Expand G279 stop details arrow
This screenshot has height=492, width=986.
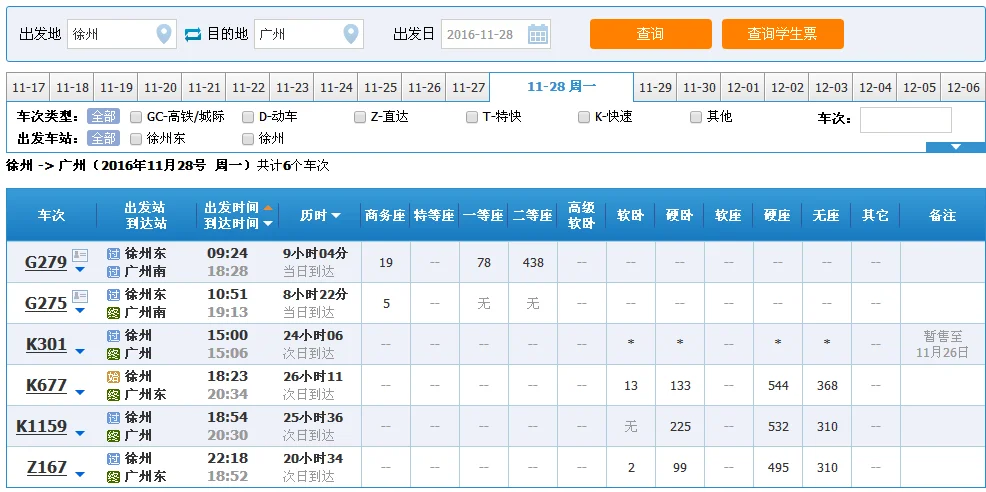pos(80,270)
